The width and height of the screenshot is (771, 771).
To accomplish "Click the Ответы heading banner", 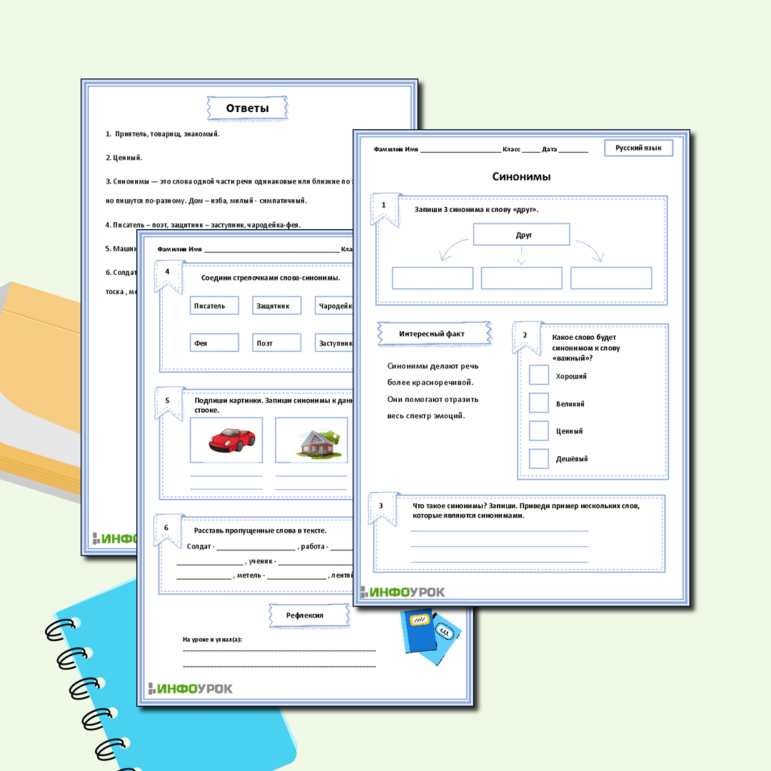I will (246, 107).
